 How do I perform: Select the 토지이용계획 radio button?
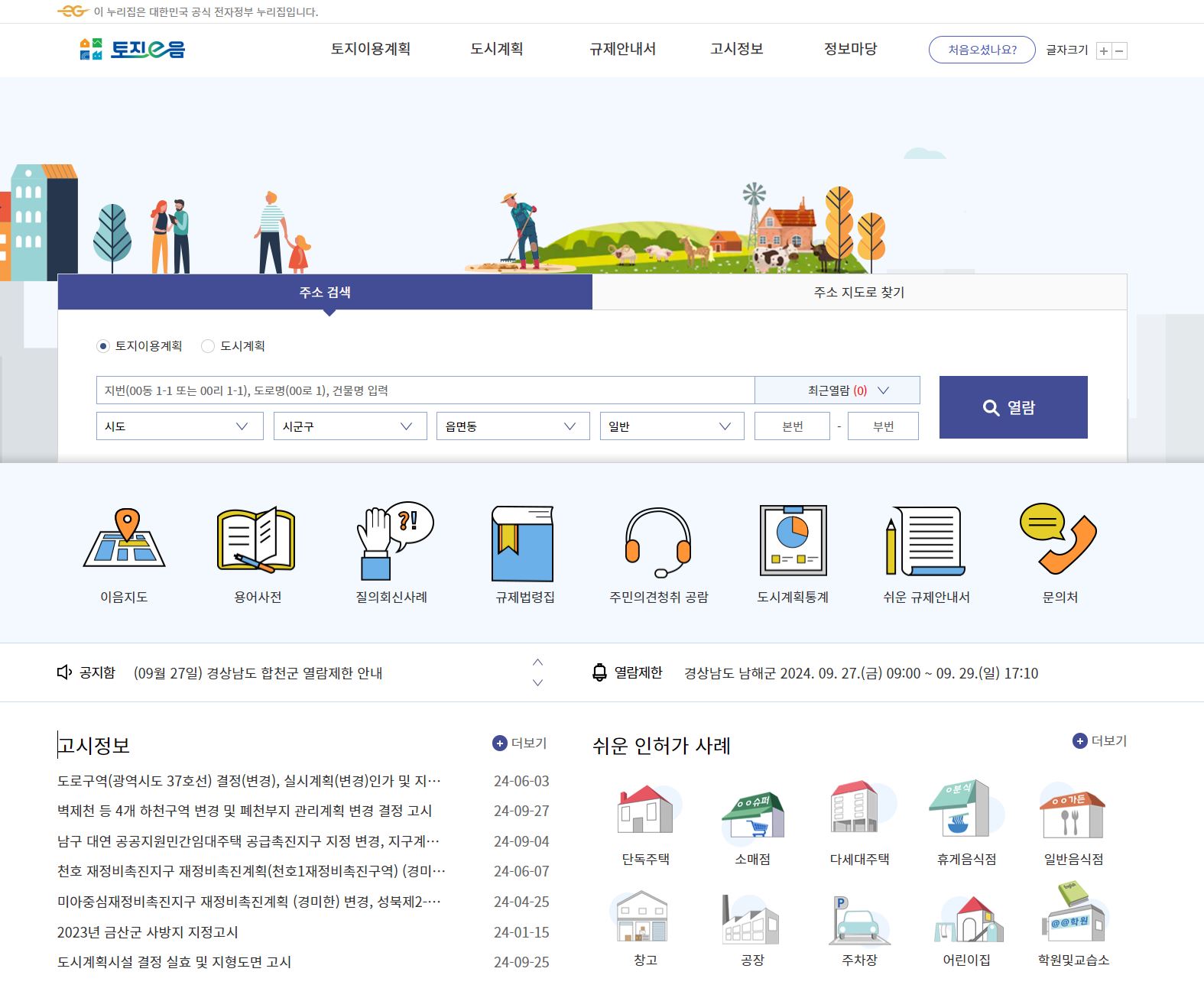pos(103,346)
